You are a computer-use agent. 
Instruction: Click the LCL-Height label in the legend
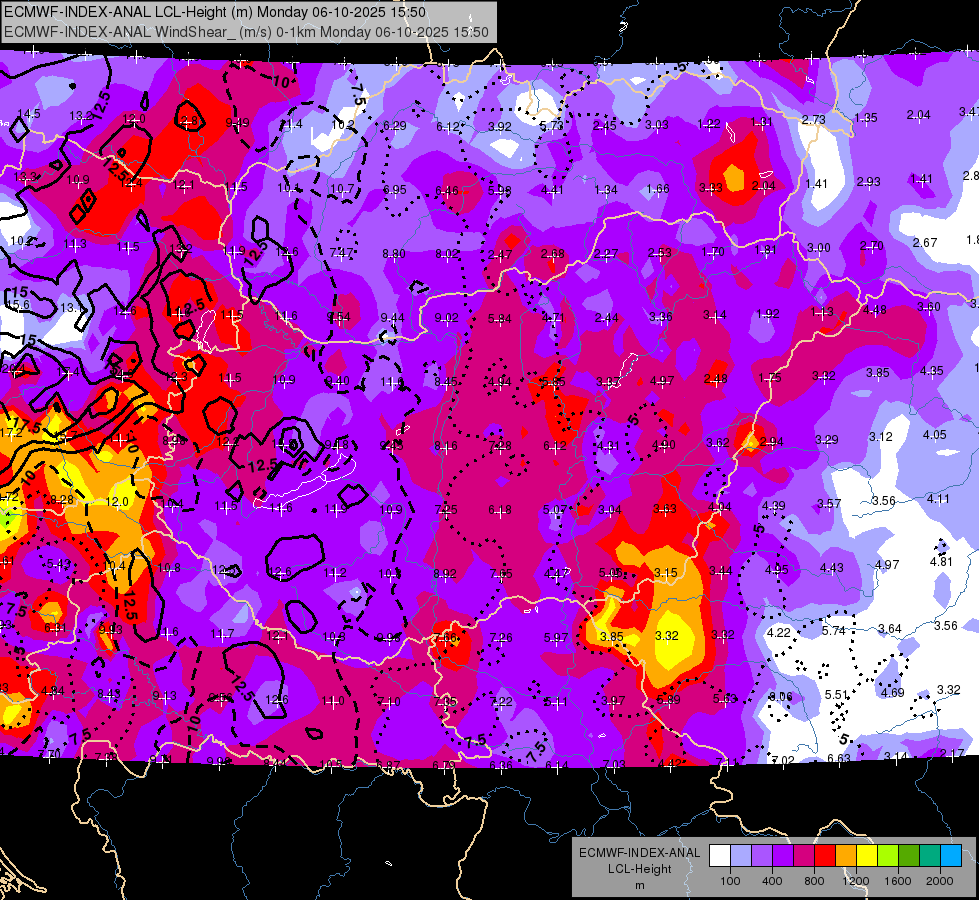pyautogui.click(x=639, y=869)
